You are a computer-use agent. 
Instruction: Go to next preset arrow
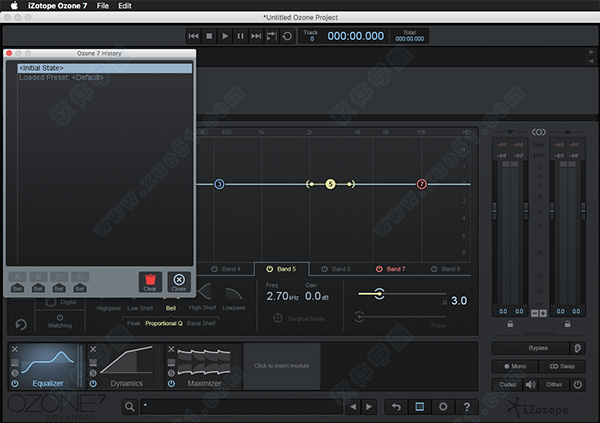pos(369,407)
